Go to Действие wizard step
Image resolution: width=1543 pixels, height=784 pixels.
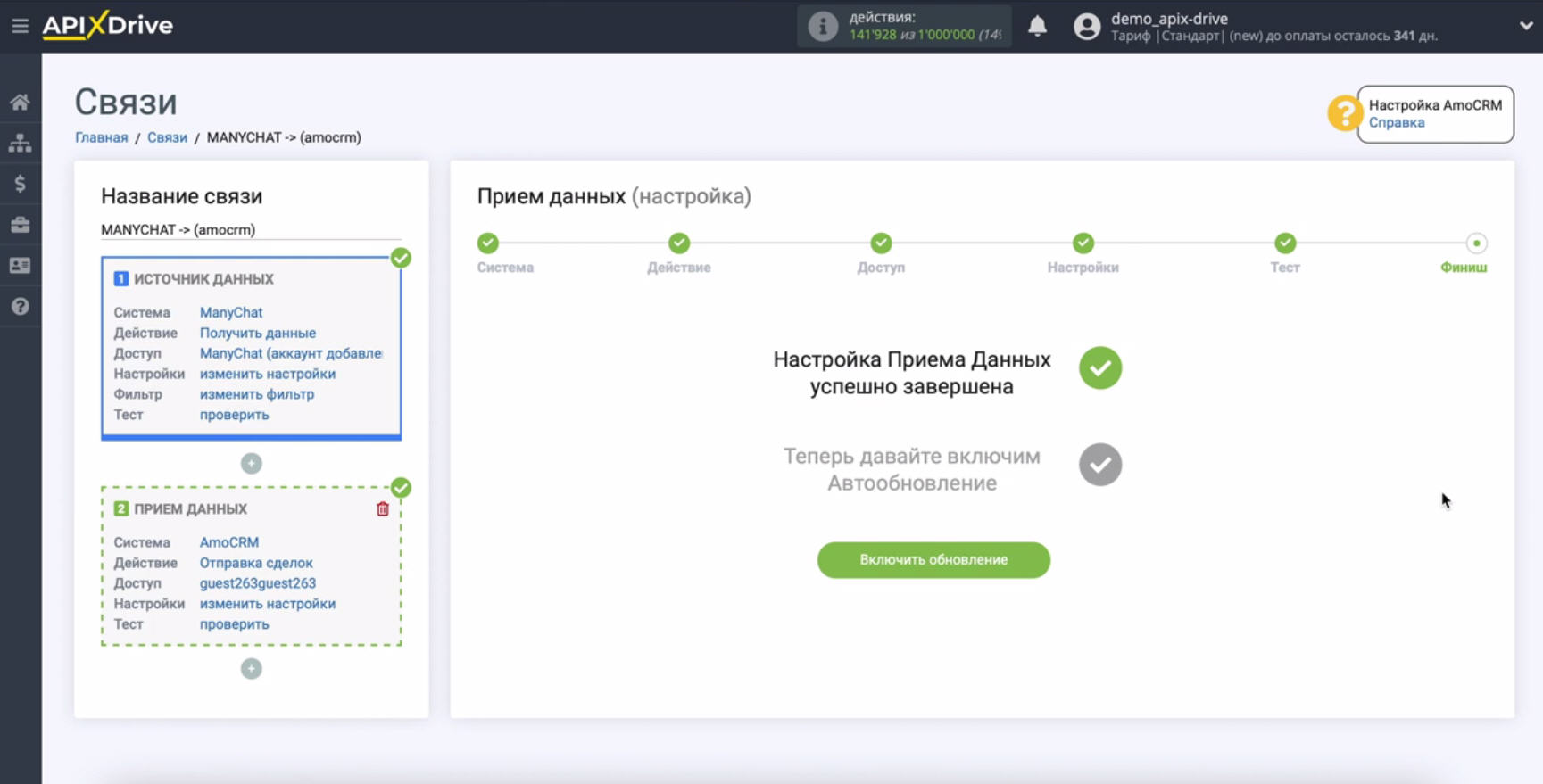pyautogui.click(x=679, y=243)
